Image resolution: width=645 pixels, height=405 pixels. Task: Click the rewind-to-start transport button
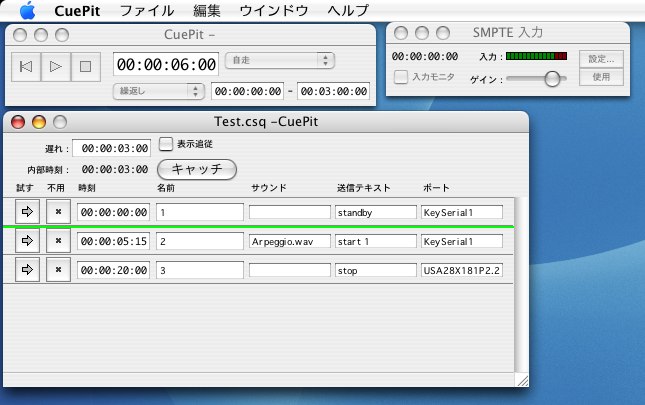click(26, 67)
